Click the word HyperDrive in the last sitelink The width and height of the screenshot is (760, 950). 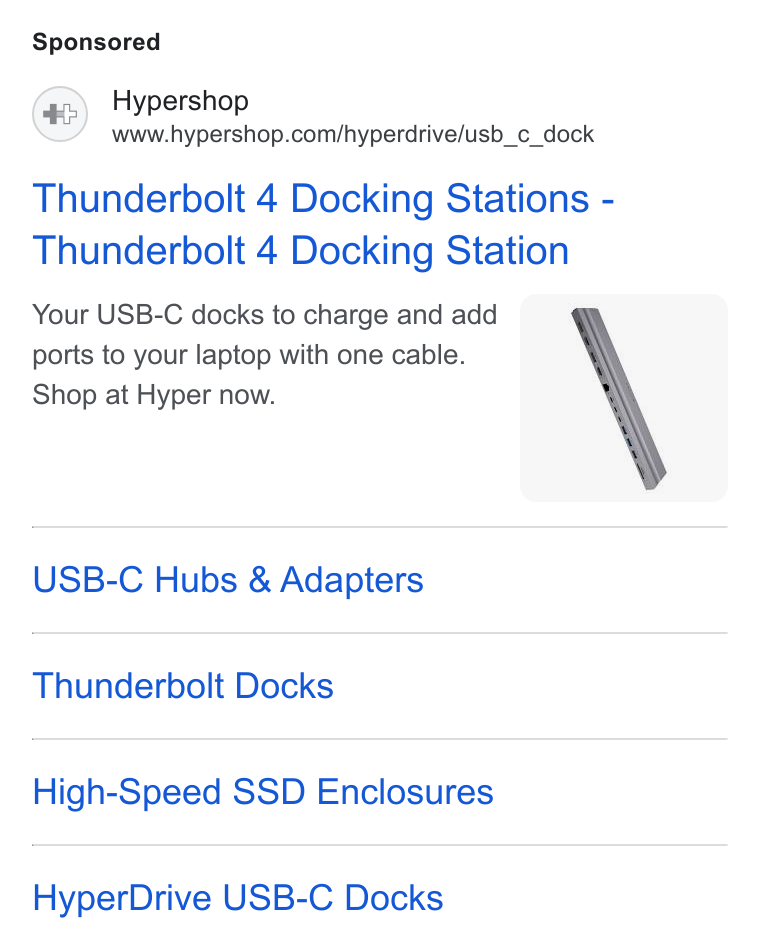pos(122,899)
